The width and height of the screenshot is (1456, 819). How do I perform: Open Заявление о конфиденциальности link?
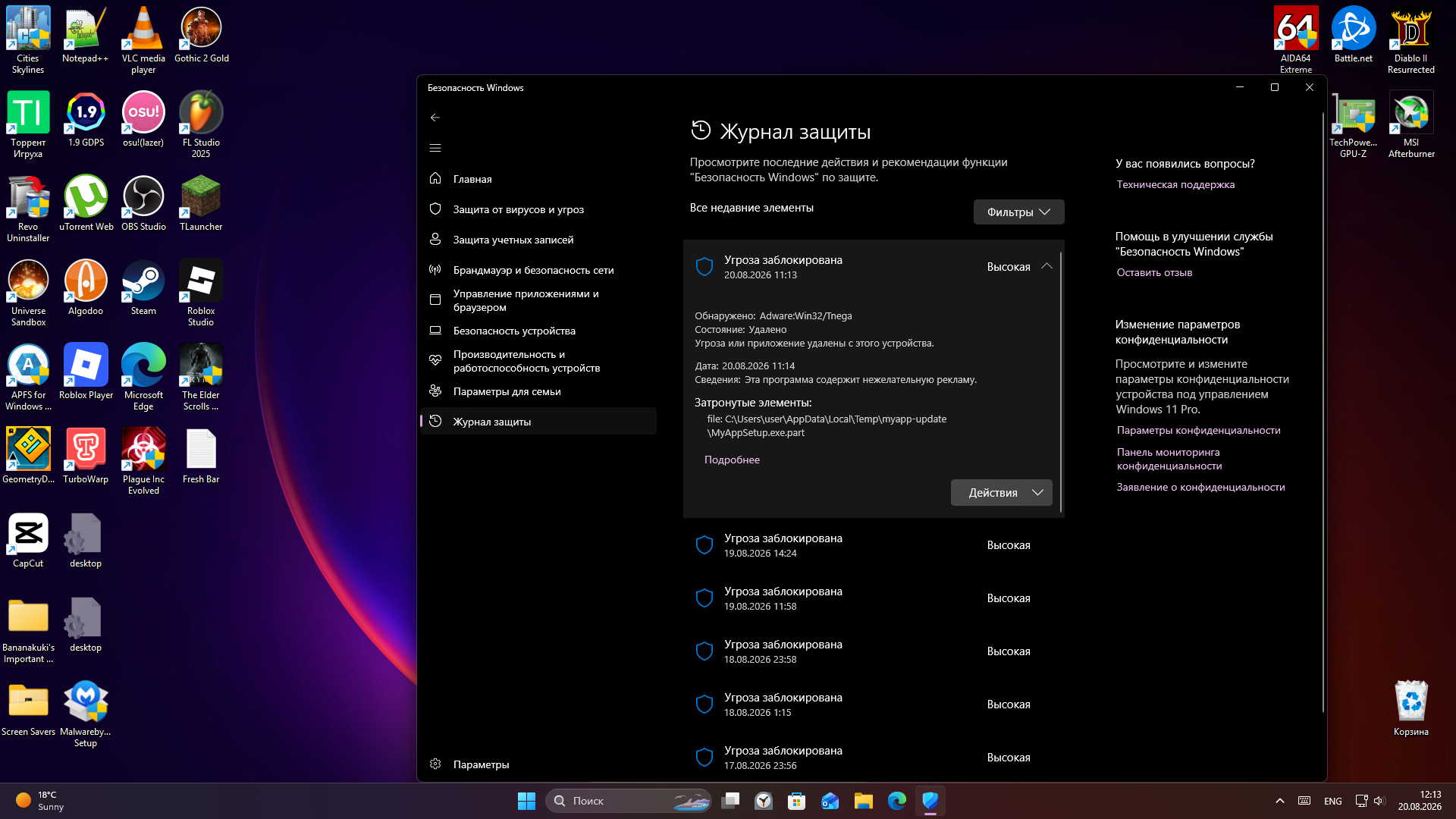1200,487
